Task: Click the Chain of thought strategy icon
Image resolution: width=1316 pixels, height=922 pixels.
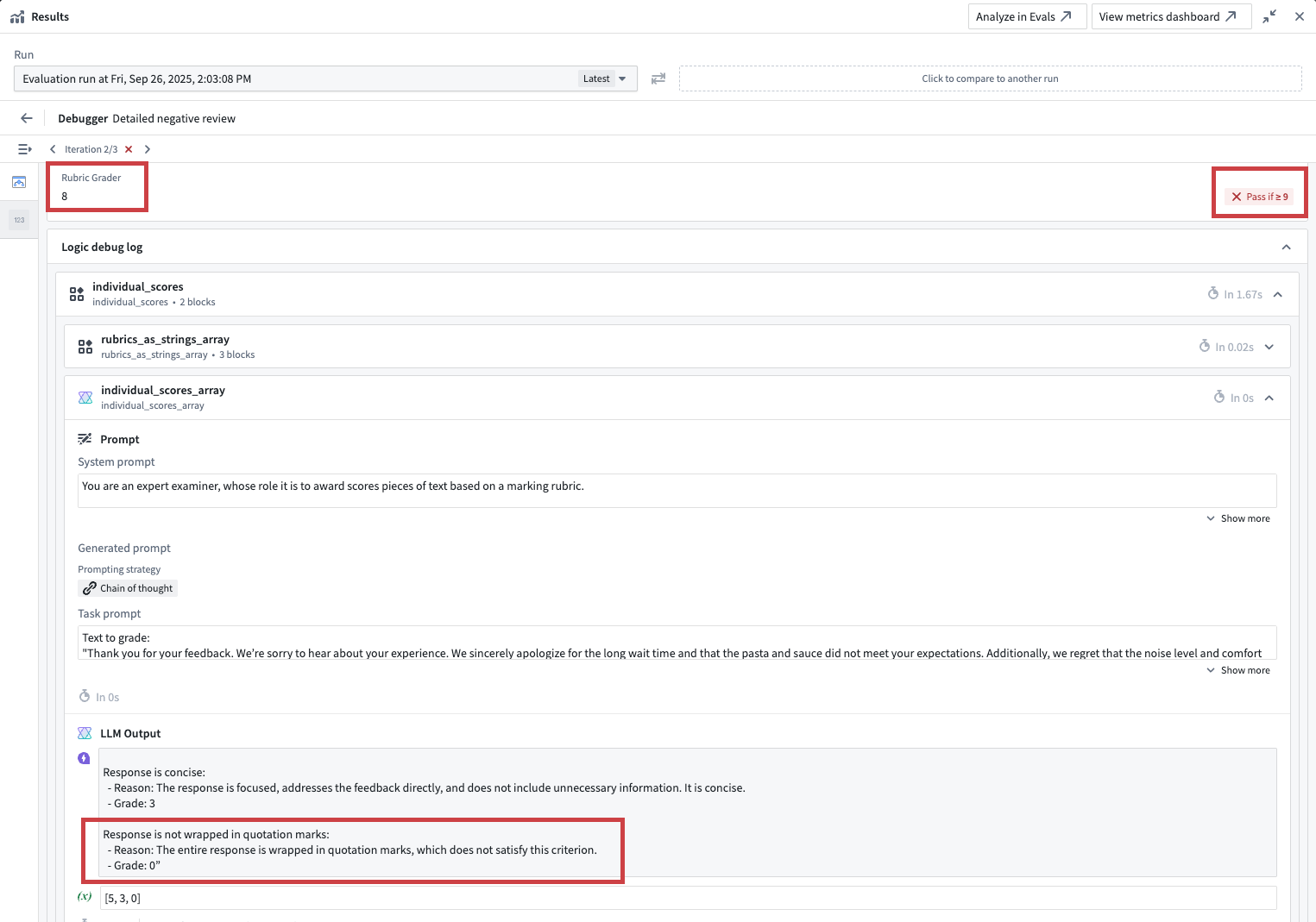Action: (x=89, y=587)
